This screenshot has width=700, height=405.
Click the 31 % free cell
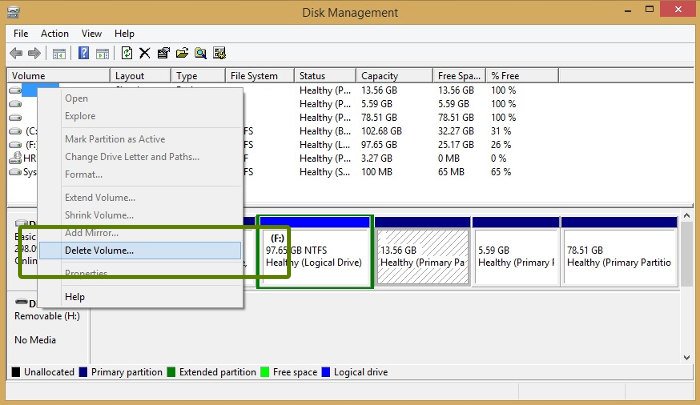[501, 131]
